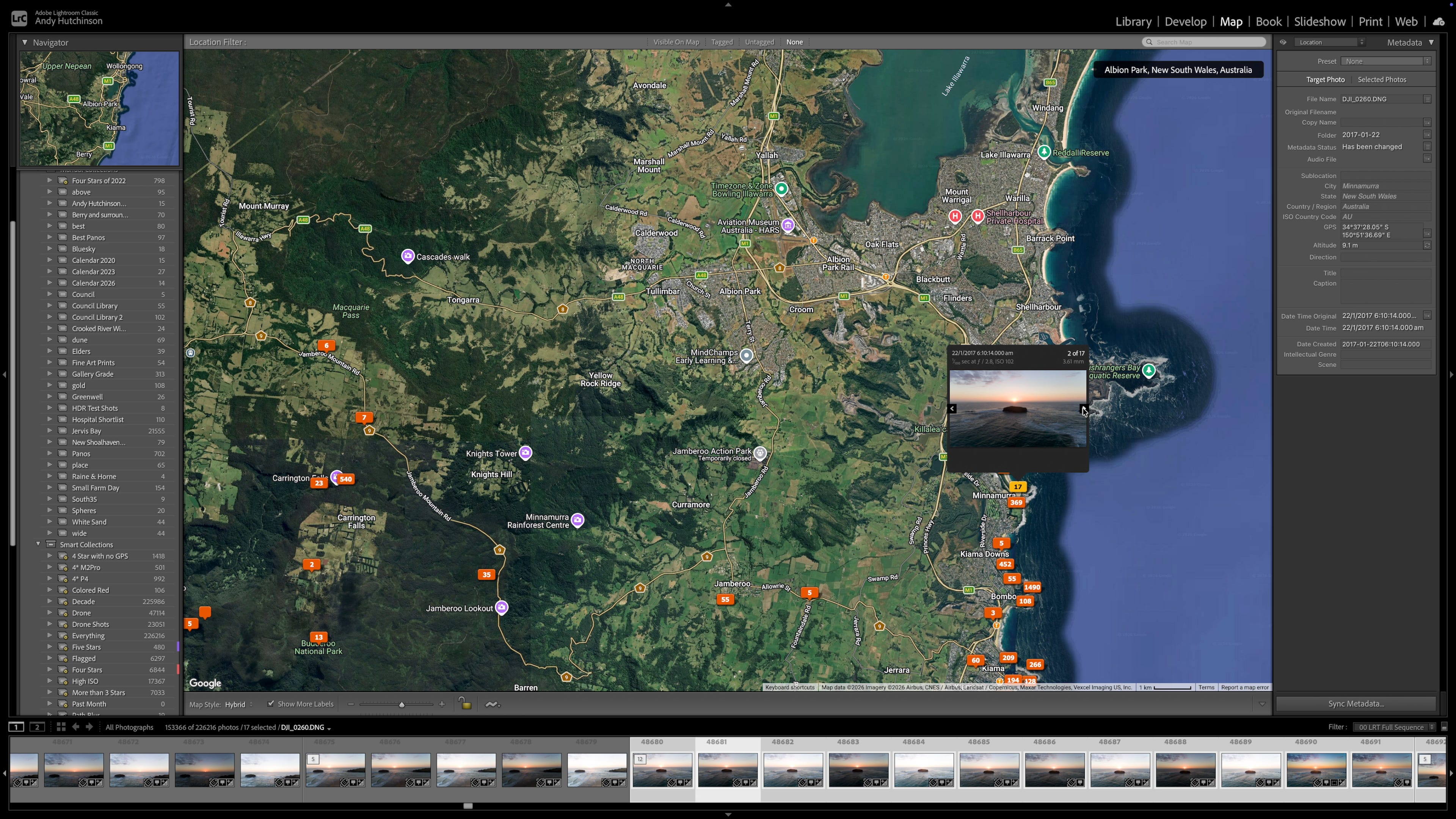Open the metadata Preset dropdown
The image size is (1456, 819).
1387,61
